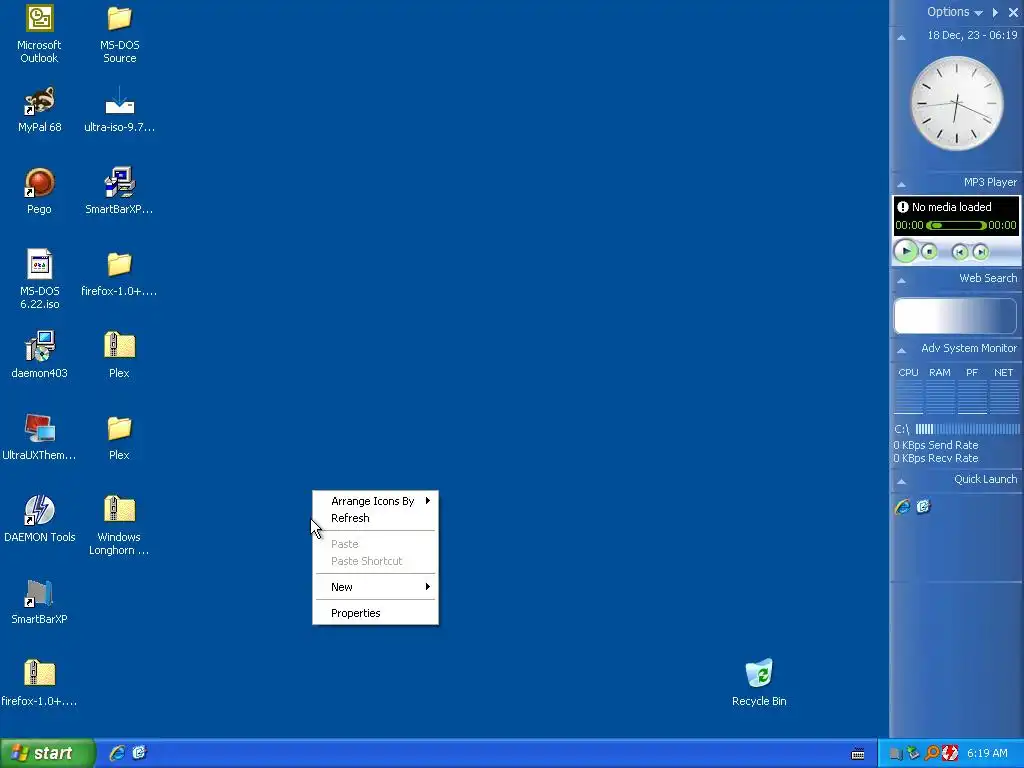This screenshot has height=768, width=1024.
Task: Open the Start menu
Action: [48, 753]
